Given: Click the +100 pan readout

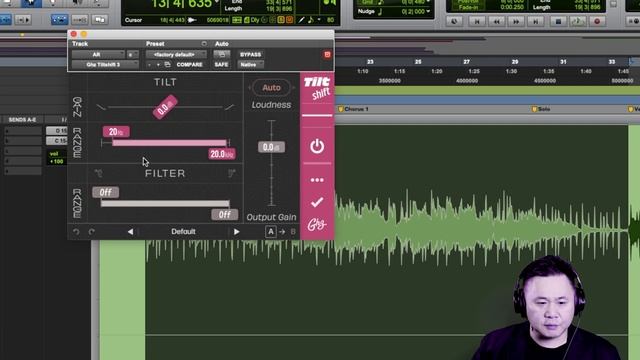Looking at the screenshot, I should pyautogui.click(x=56, y=162).
